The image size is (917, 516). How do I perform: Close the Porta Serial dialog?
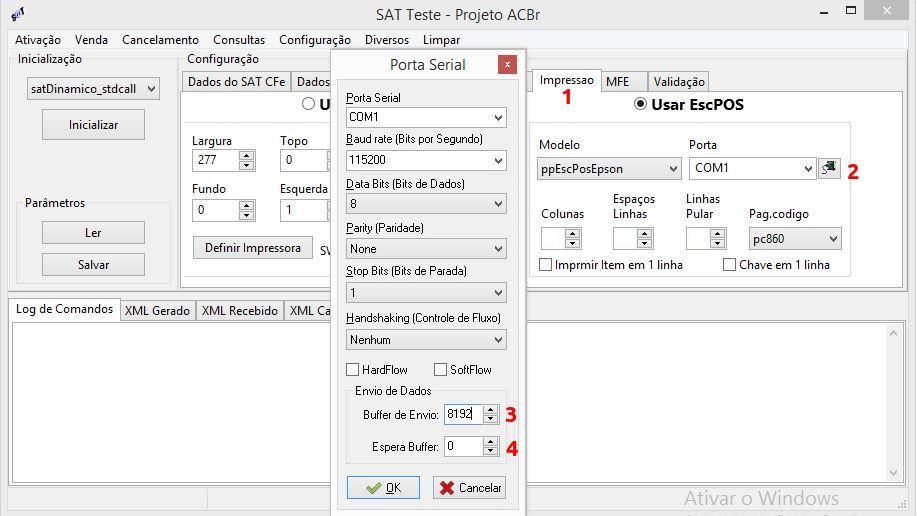coord(507,64)
